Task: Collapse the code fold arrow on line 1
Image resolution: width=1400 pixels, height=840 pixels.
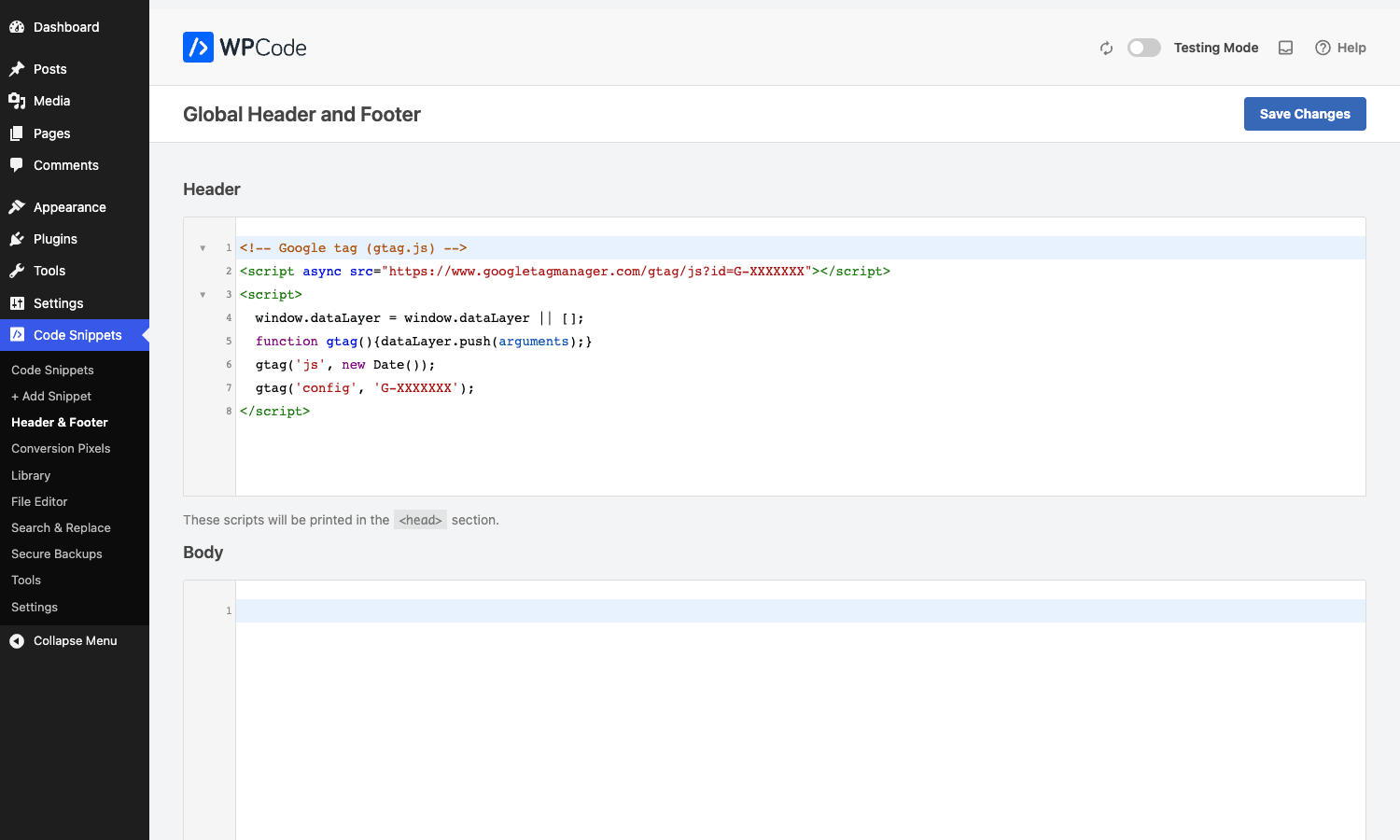Action: click(203, 248)
